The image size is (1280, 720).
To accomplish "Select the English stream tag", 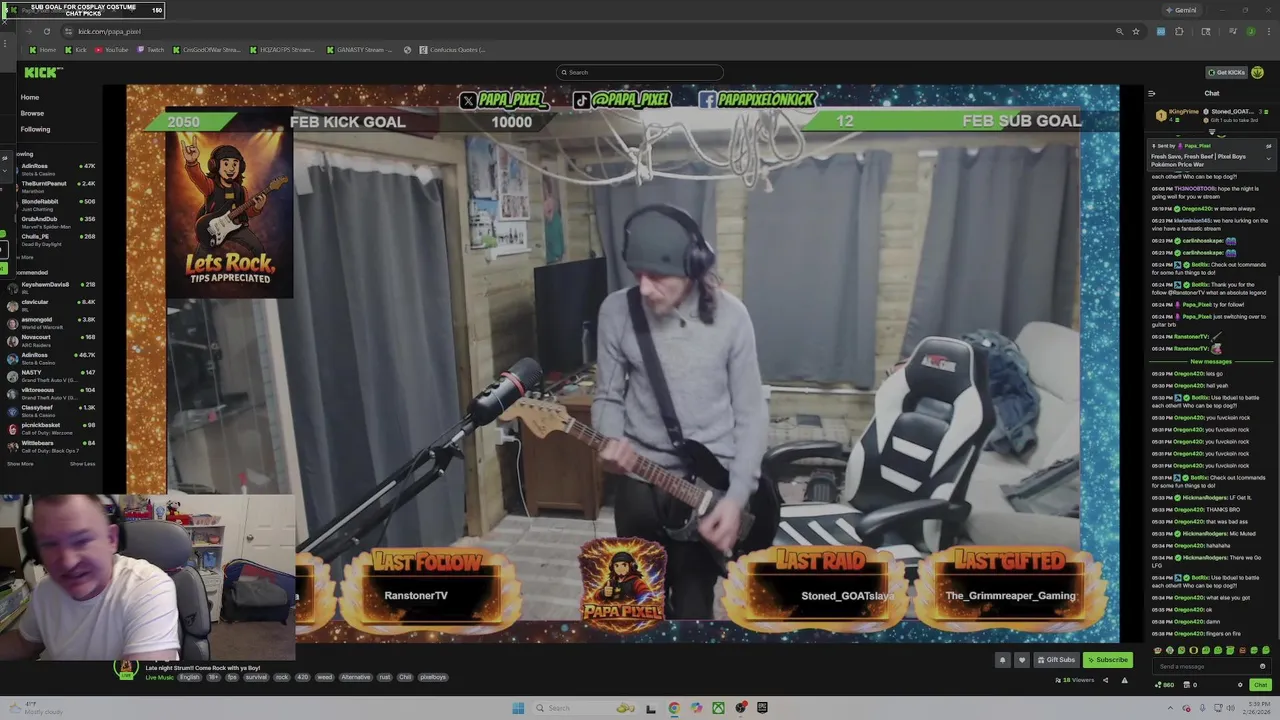I will pyautogui.click(x=189, y=677).
